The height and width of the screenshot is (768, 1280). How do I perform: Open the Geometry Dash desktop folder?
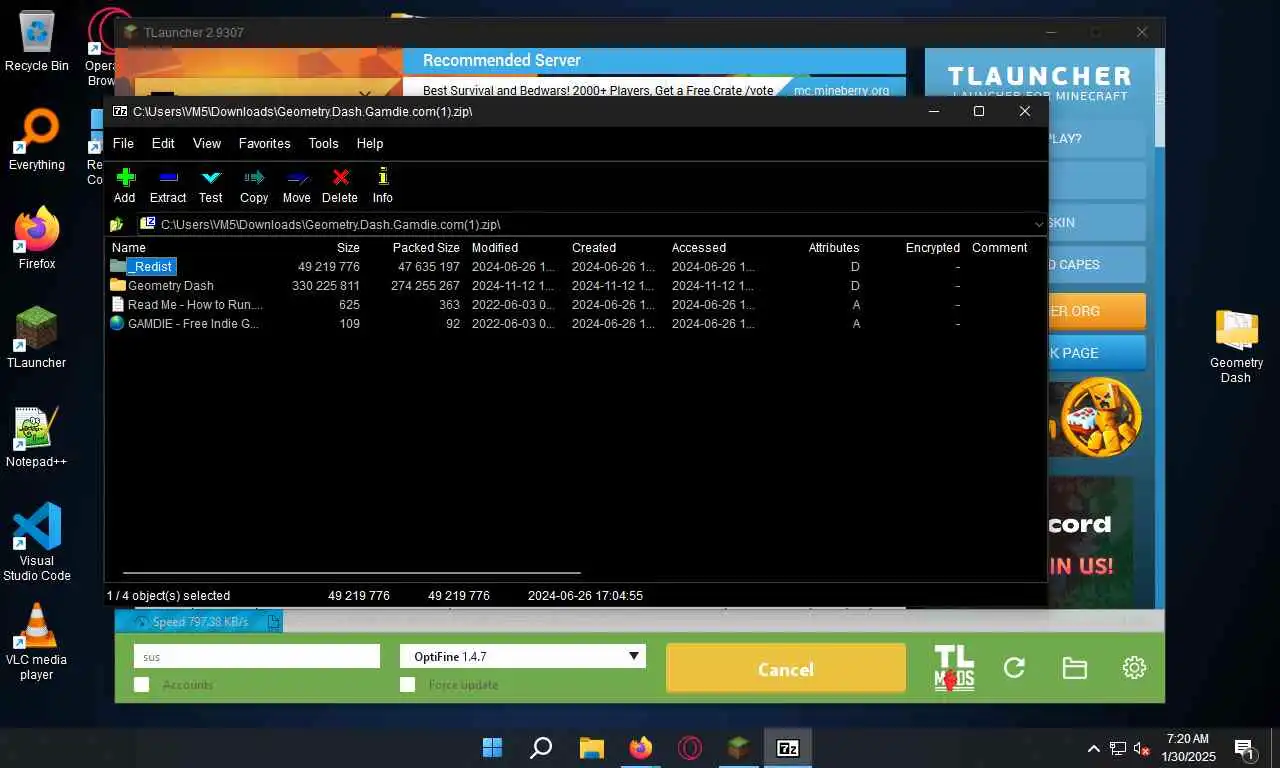[1236, 346]
